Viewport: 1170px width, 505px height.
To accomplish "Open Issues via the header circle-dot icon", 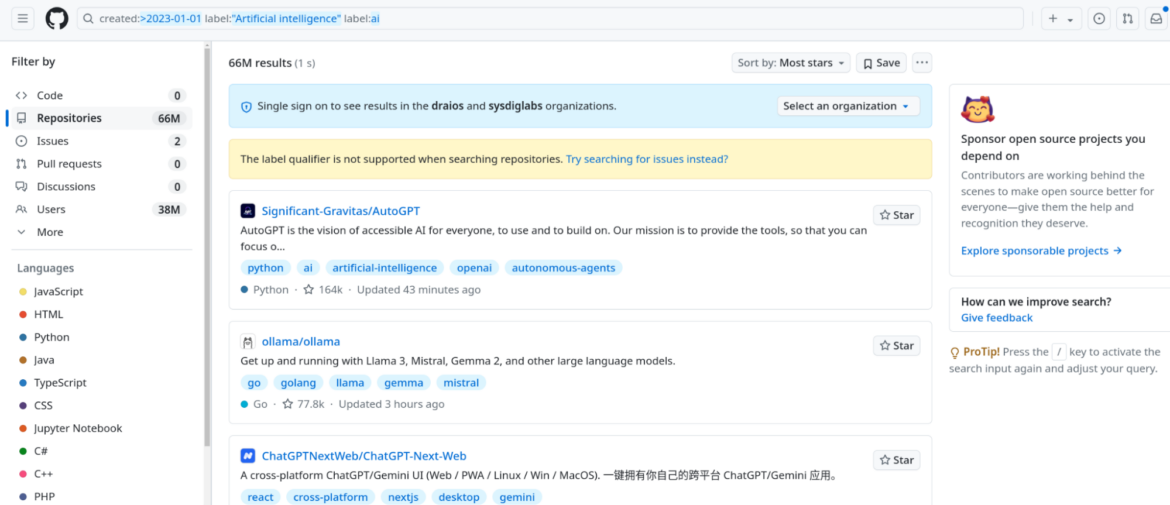I will click(x=1098, y=19).
